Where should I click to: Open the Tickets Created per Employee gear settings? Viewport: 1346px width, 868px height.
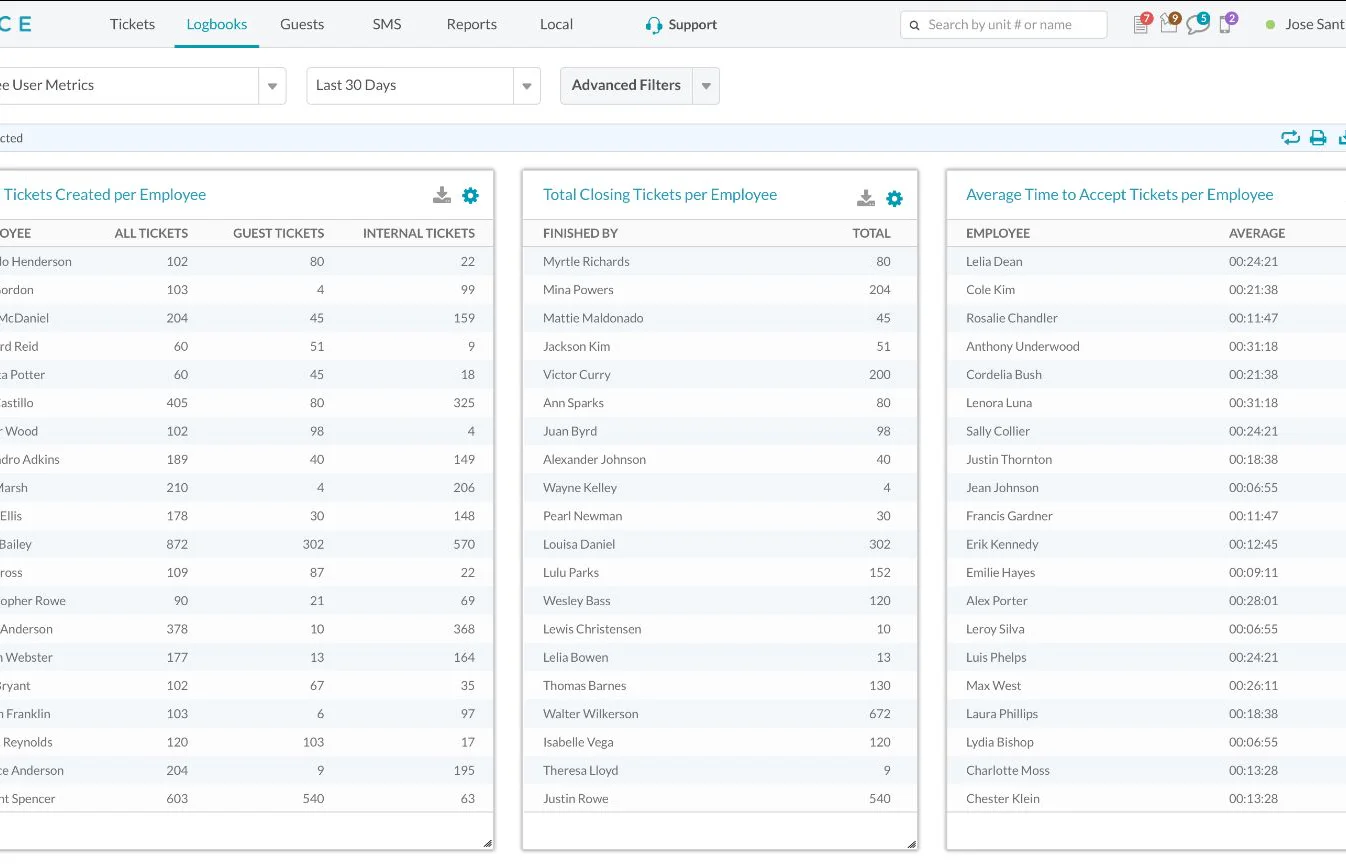470,196
